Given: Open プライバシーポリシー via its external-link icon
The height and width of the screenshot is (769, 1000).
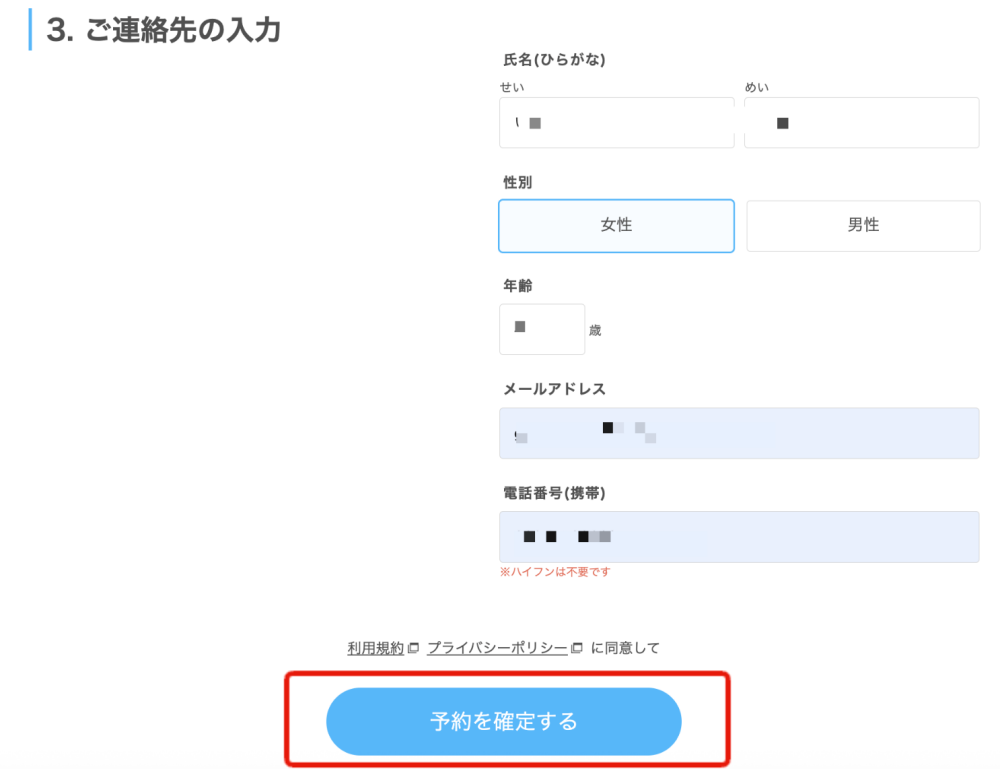Looking at the screenshot, I should point(578,647).
